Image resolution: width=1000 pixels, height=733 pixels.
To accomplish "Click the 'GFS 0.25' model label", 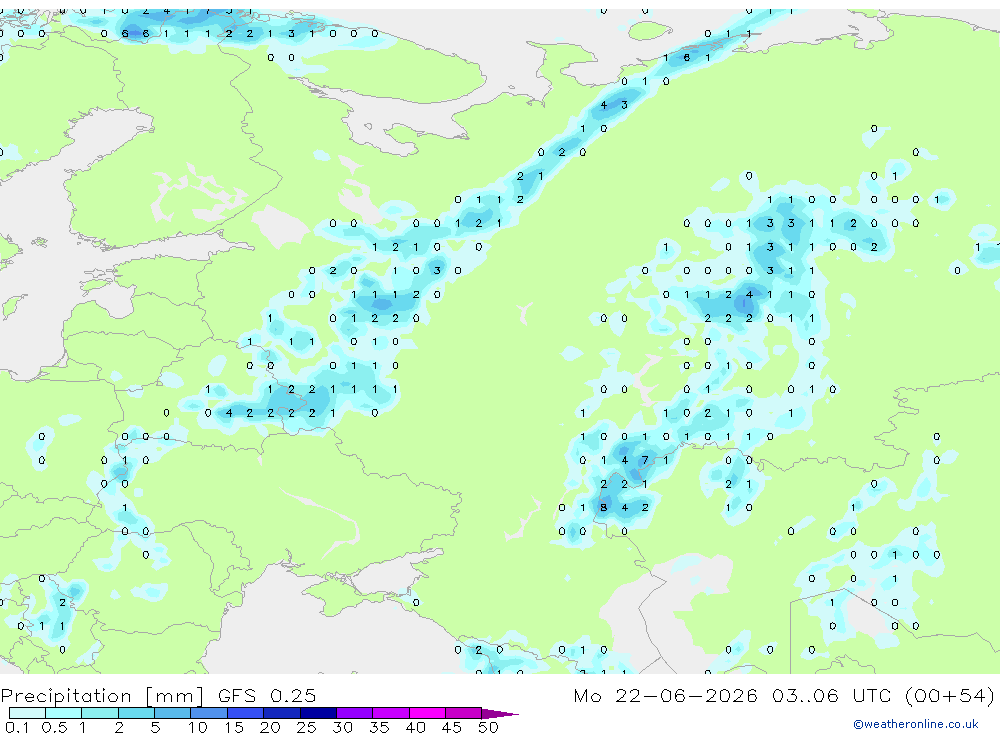I will click(x=267, y=695).
